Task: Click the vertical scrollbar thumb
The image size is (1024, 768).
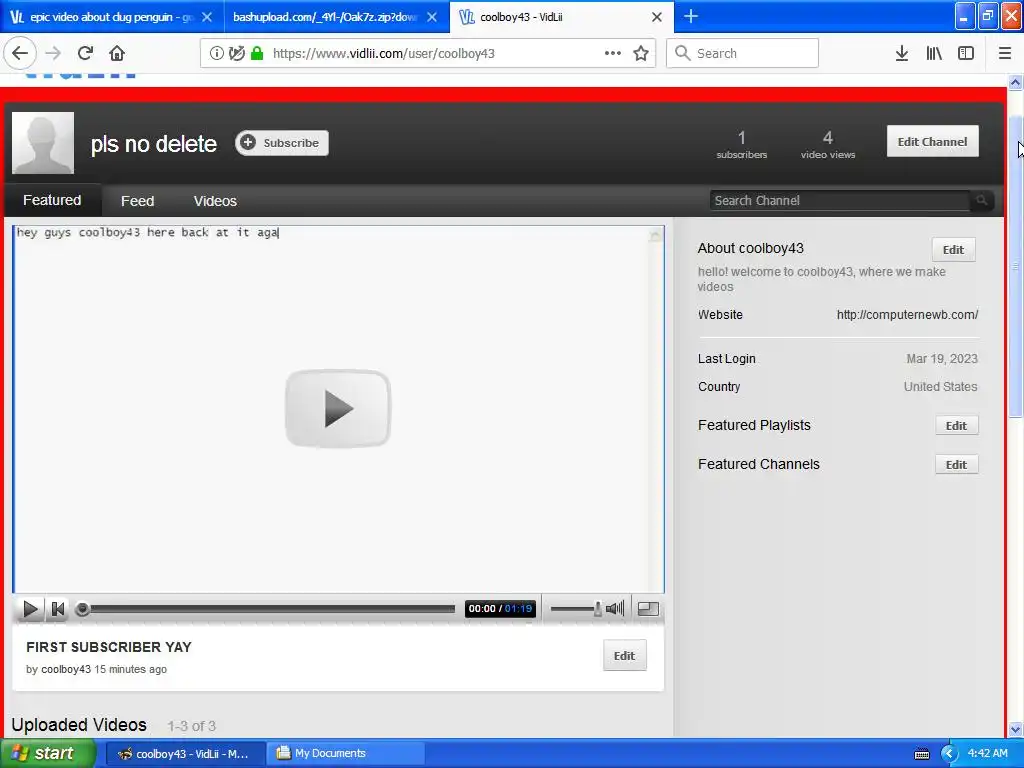Action: (x=1015, y=266)
